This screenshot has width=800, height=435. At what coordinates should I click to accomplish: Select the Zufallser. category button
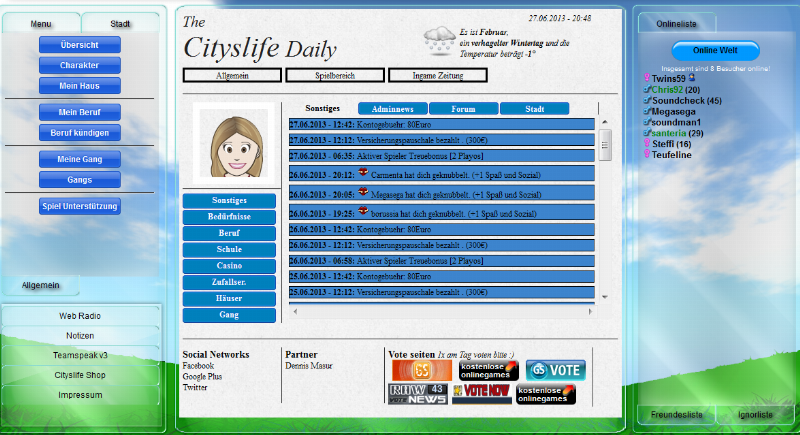229,282
